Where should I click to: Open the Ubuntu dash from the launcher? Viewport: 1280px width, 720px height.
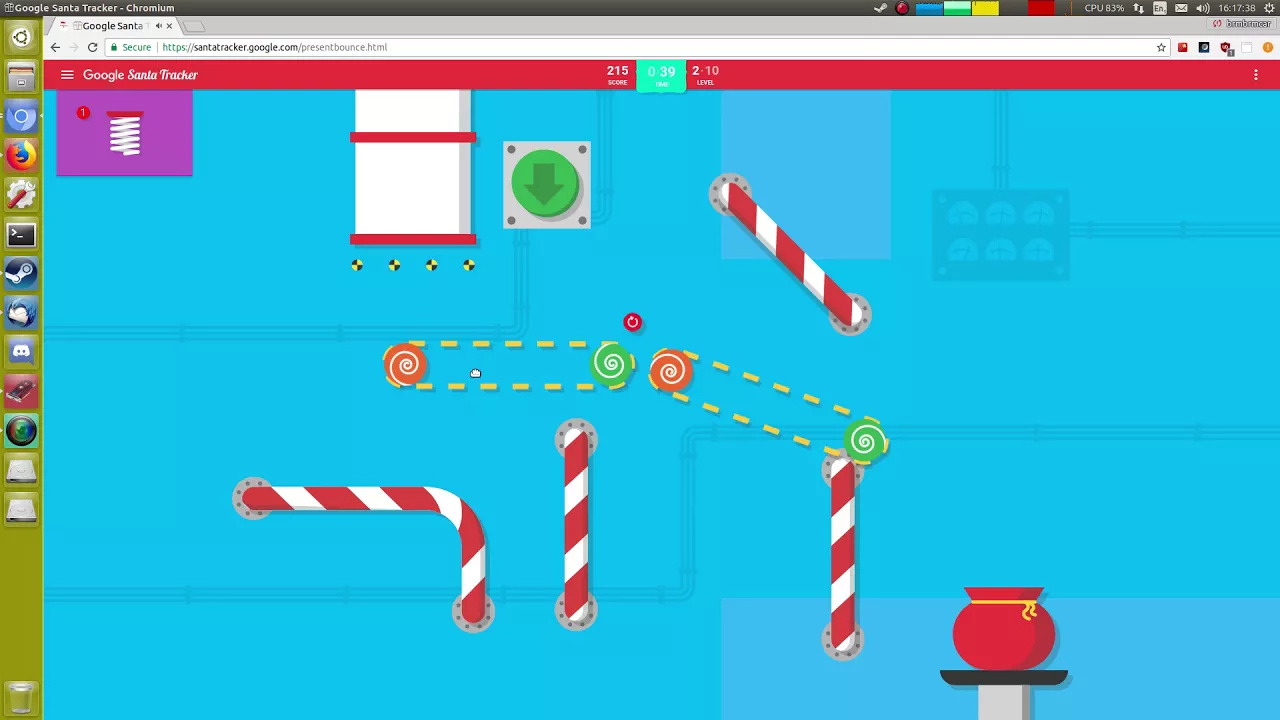21,38
